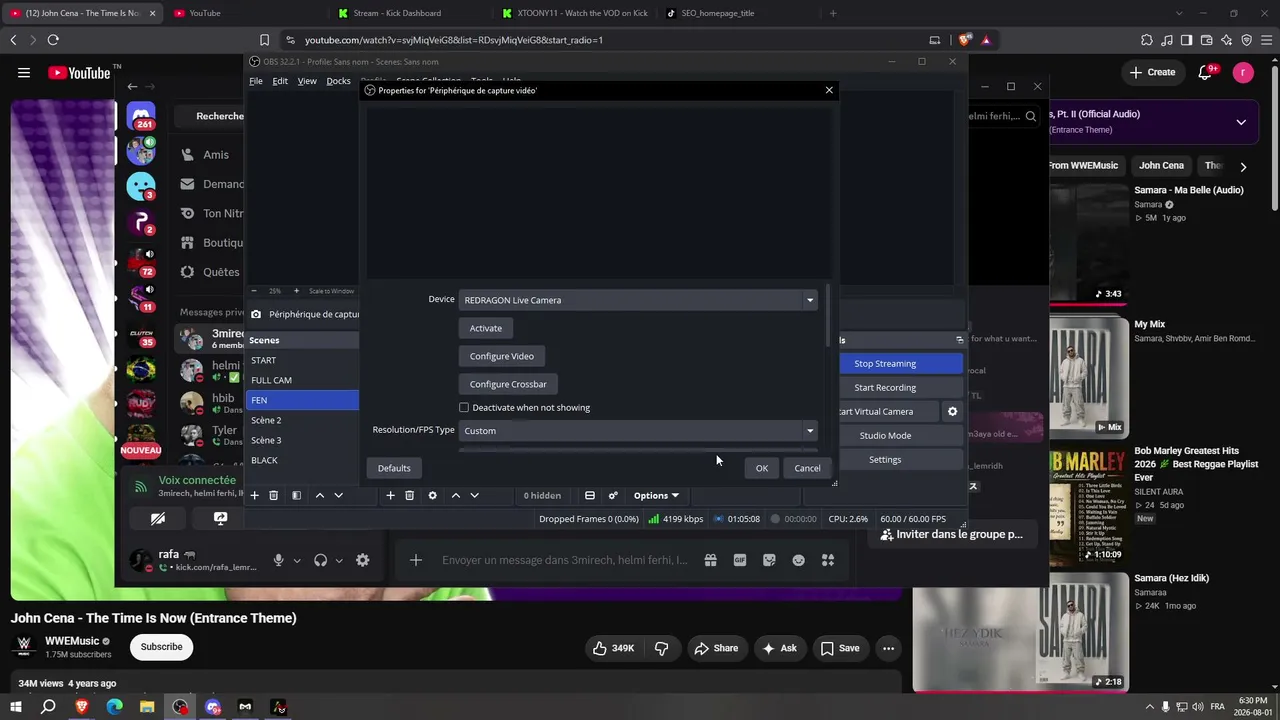Open the OBS File menu
This screenshot has width=1280, height=720.
point(256,81)
